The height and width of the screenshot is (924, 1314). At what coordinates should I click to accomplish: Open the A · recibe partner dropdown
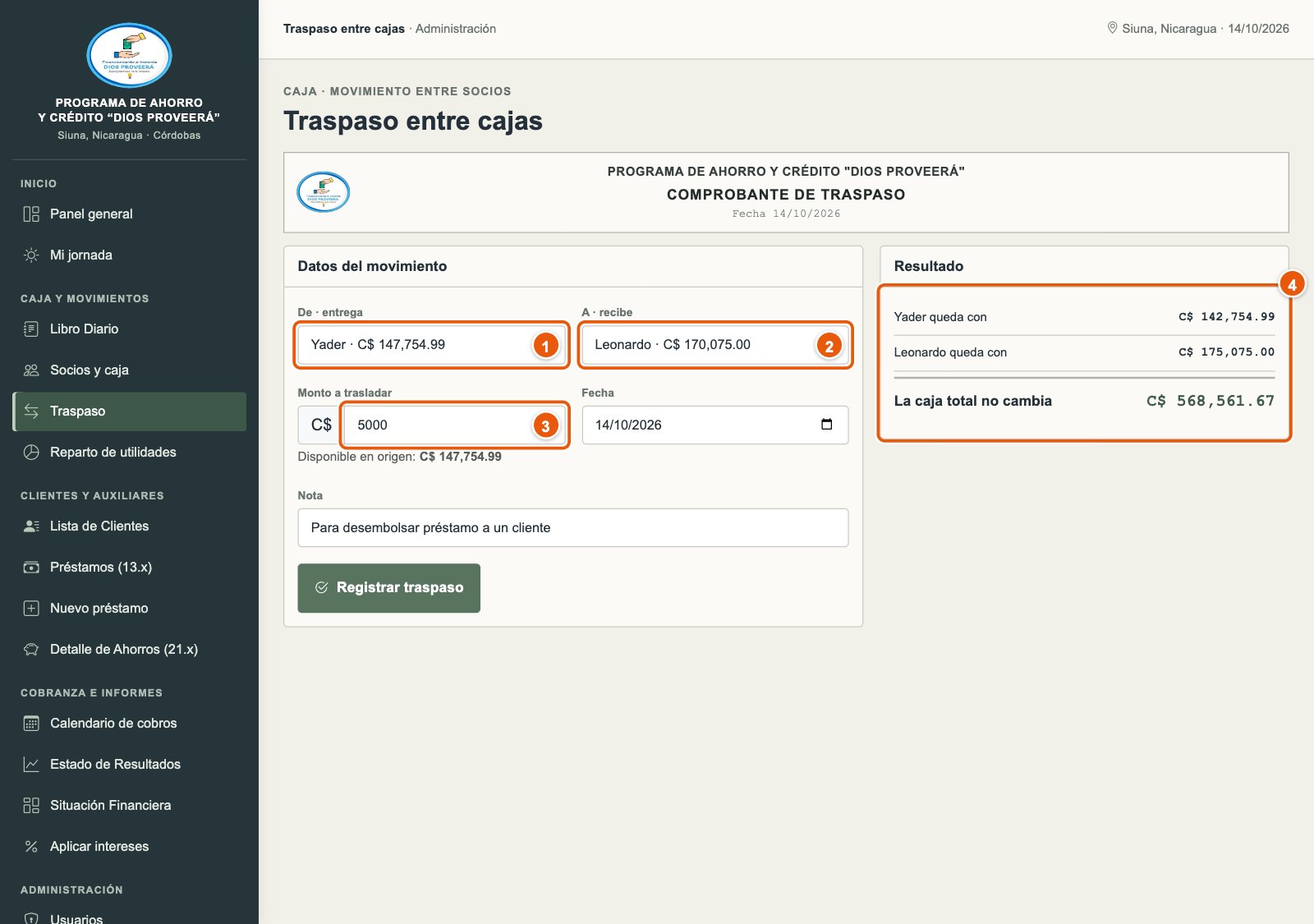pyautogui.click(x=714, y=345)
